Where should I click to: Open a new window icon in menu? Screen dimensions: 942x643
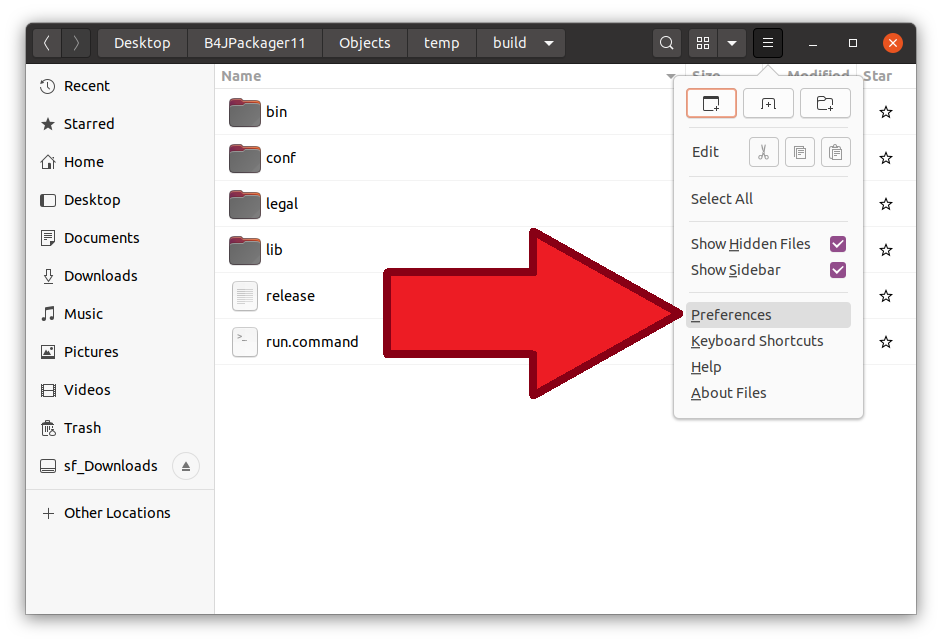(x=711, y=103)
